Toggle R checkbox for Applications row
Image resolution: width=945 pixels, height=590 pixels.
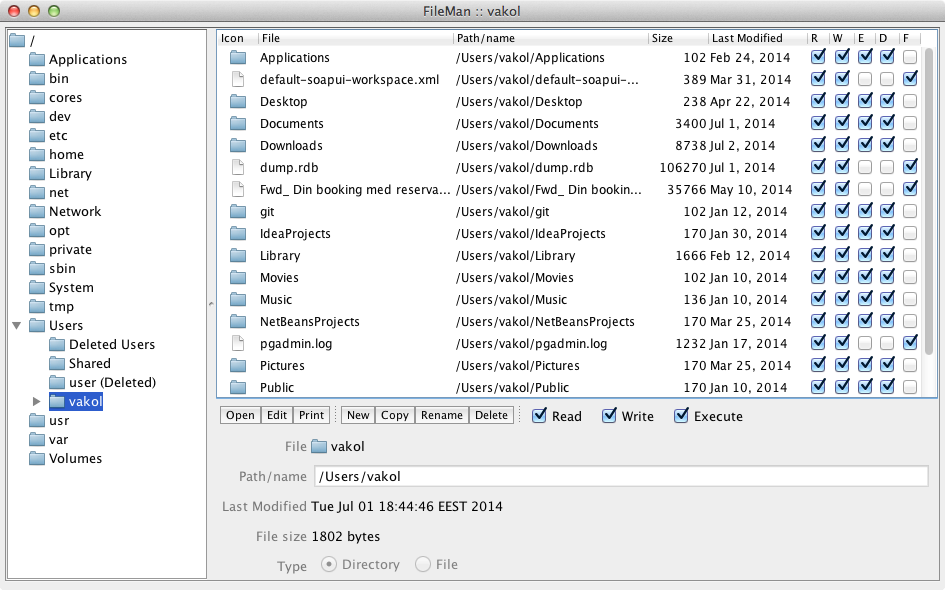pos(818,57)
